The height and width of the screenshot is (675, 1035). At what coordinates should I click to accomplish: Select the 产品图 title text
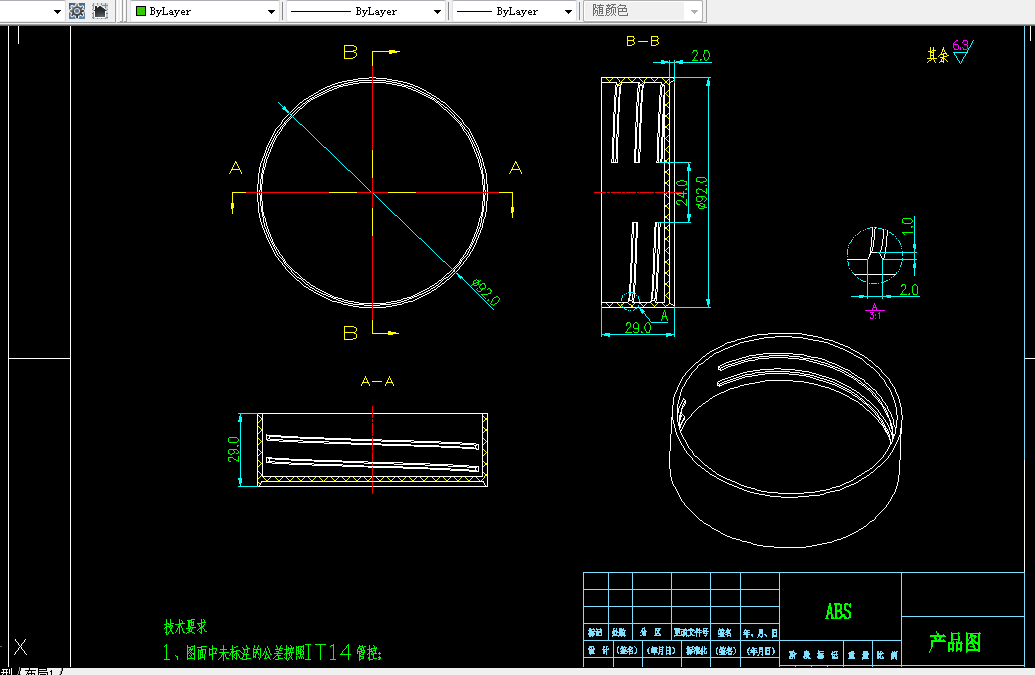955,642
